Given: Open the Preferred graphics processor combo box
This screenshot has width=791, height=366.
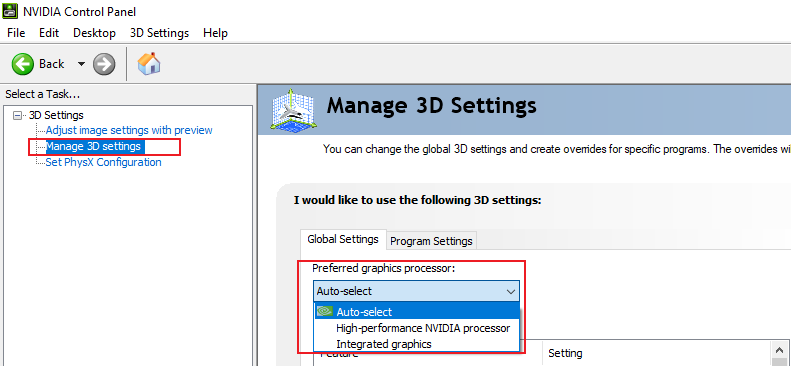Looking at the screenshot, I should [416, 291].
